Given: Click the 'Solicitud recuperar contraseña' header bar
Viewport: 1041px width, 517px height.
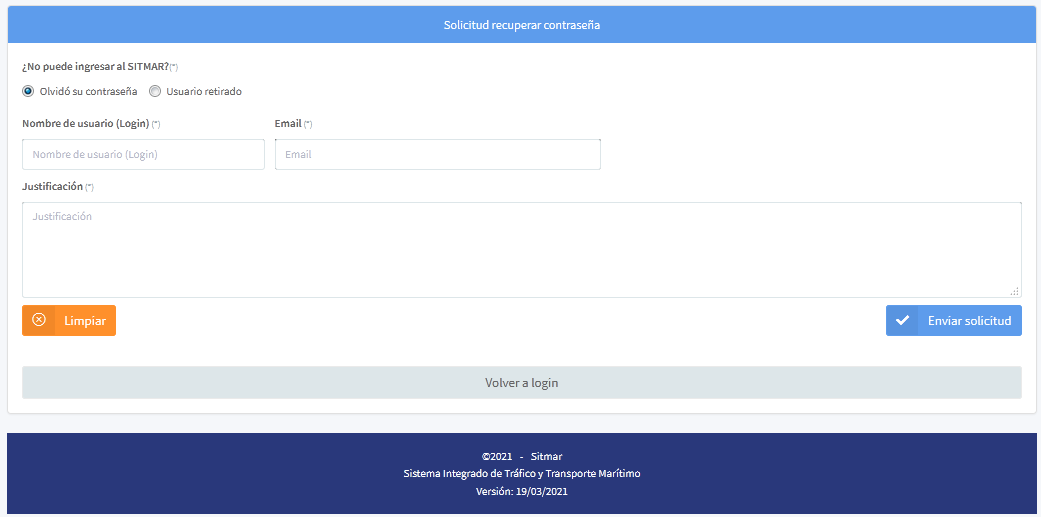Looking at the screenshot, I should [x=521, y=24].
